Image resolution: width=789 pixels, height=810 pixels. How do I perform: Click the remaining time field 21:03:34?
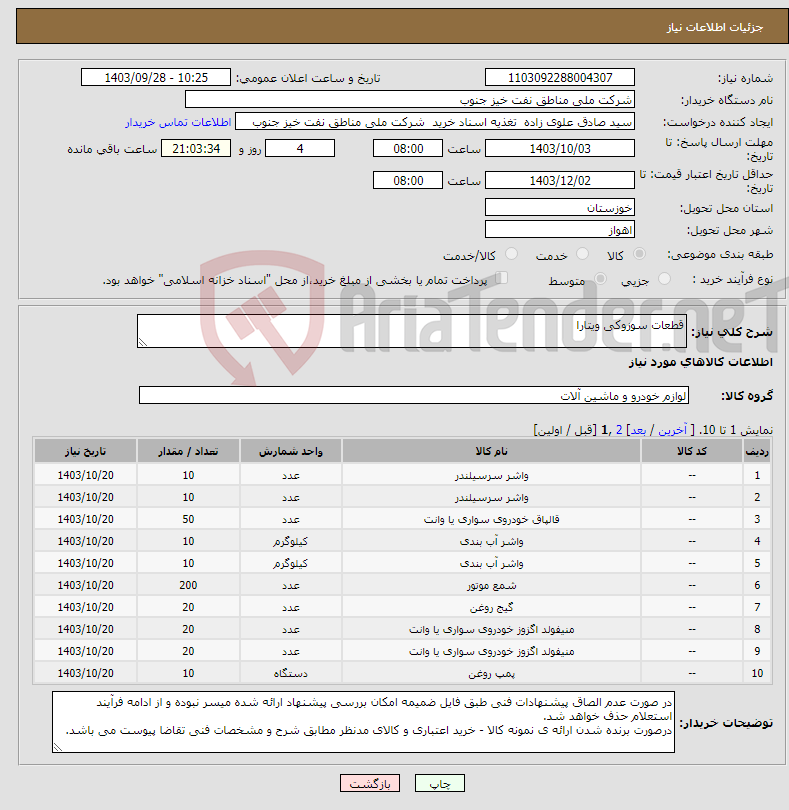point(196,149)
